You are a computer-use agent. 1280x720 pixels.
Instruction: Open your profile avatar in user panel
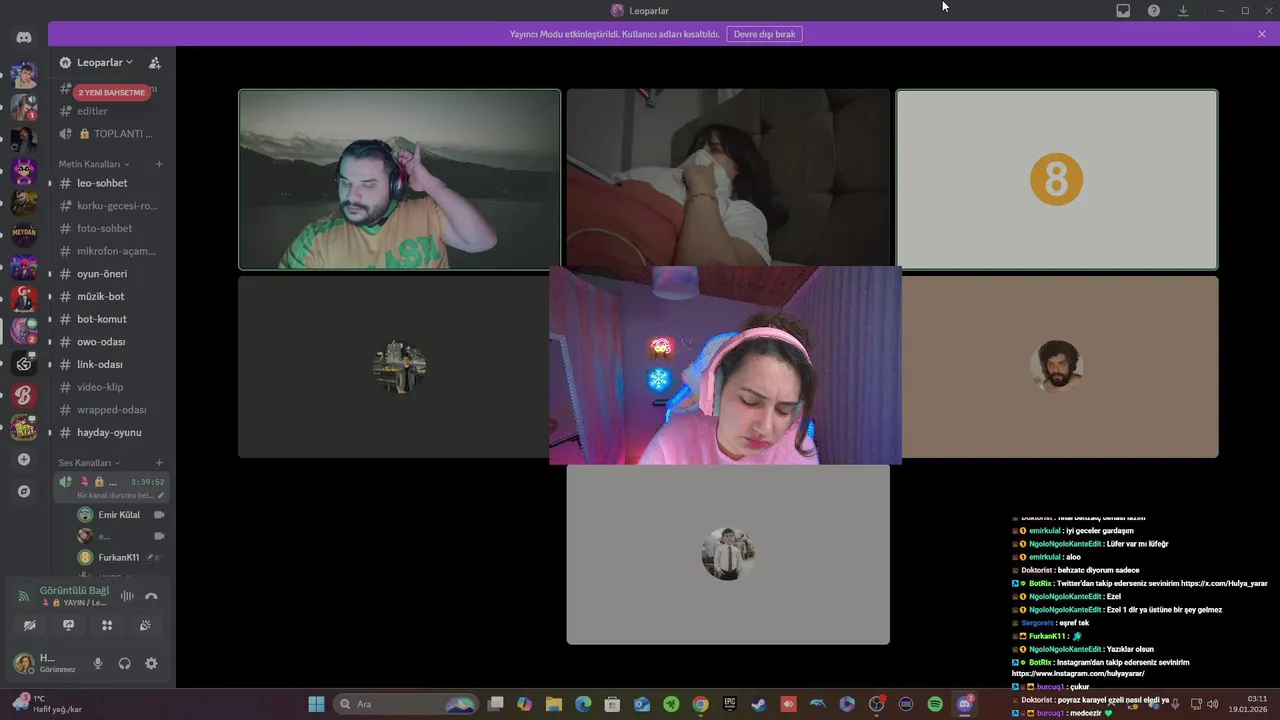[23, 663]
